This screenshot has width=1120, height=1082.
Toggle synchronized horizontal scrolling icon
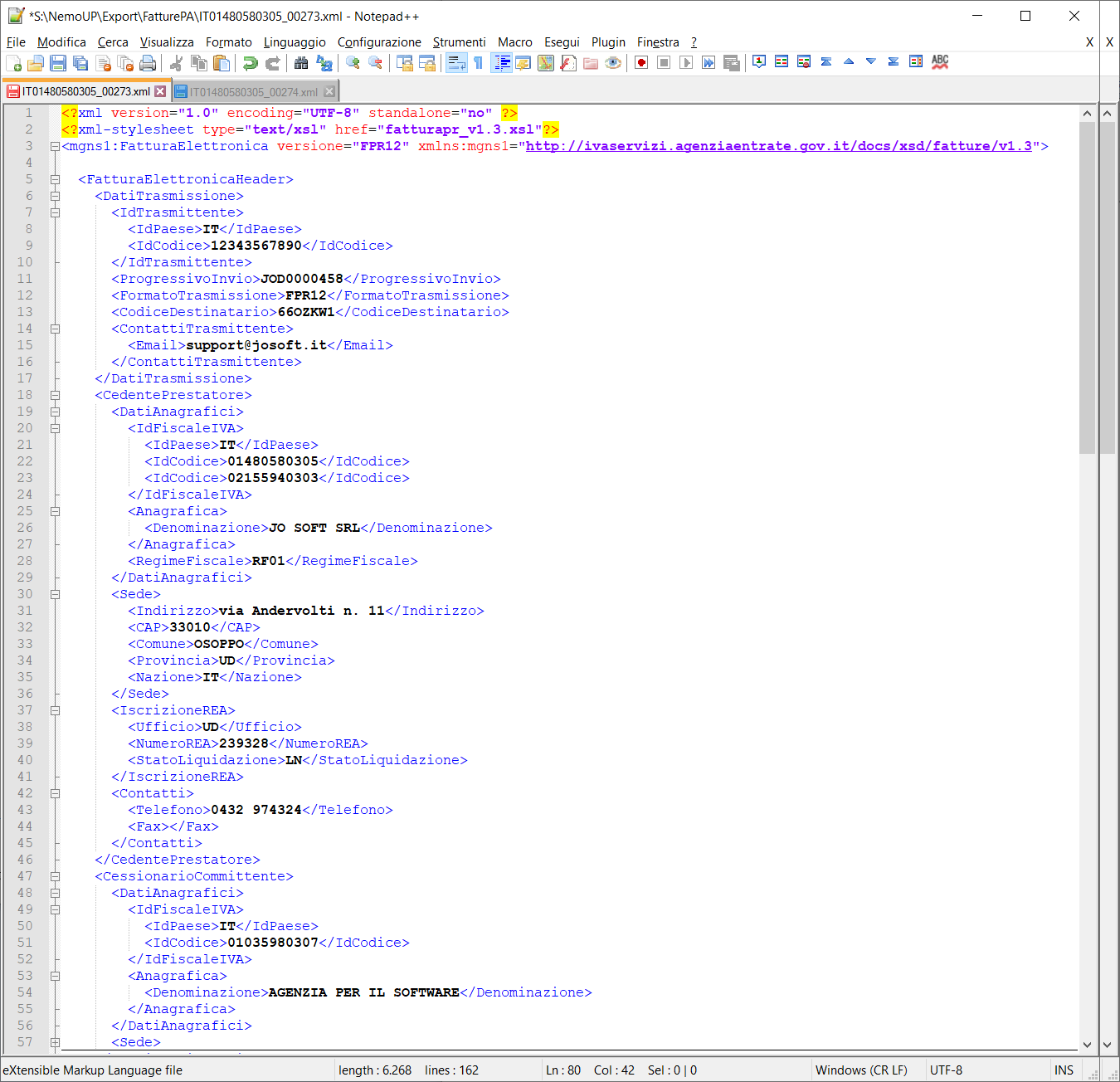click(x=426, y=63)
